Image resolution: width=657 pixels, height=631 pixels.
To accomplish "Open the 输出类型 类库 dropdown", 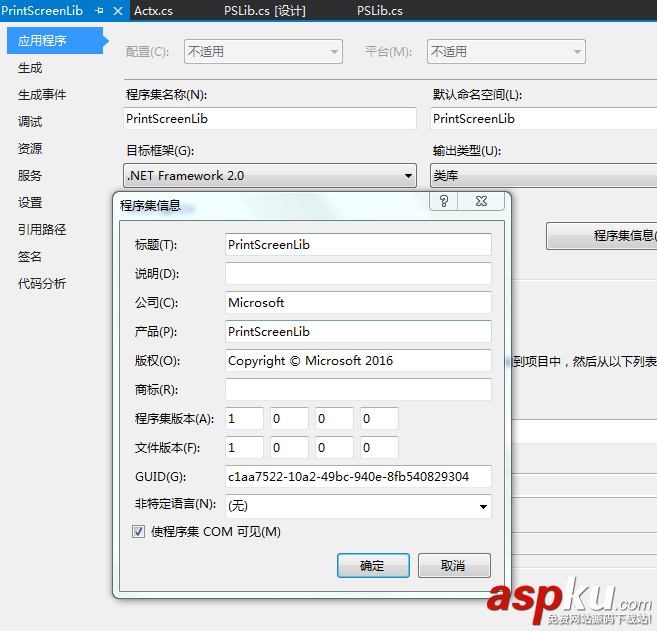I will pyautogui.click(x=543, y=176).
